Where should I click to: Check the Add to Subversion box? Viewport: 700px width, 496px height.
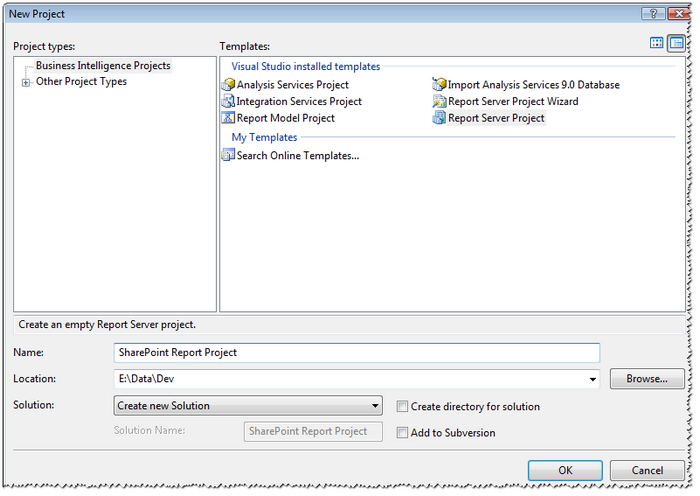402,433
